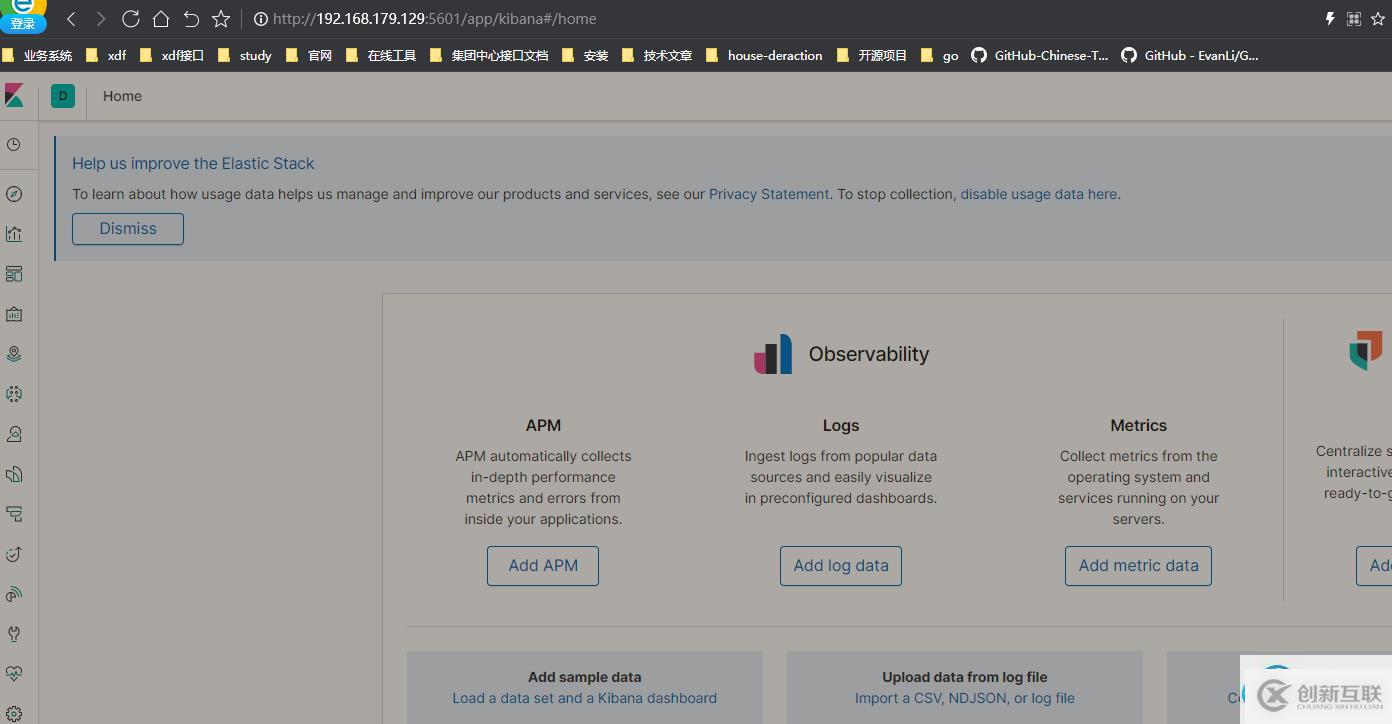The image size is (1392, 724).
Task: Go back with browser back arrow
Action: (x=71, y=19)
